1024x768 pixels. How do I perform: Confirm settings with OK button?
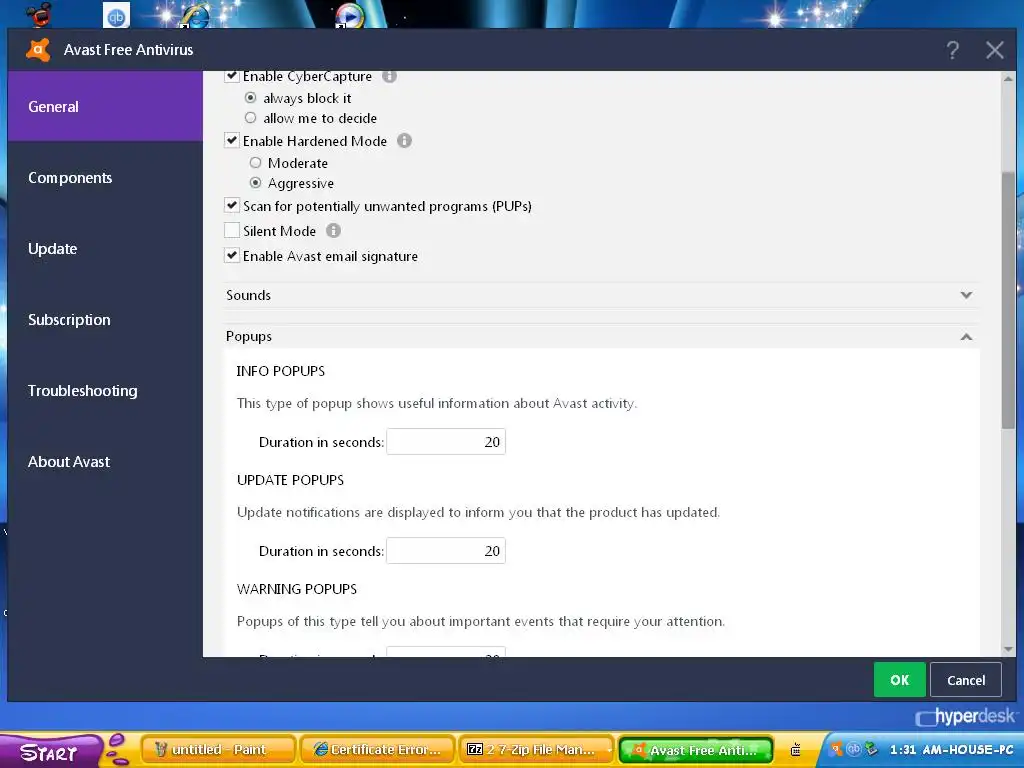[x=899, y=680]
